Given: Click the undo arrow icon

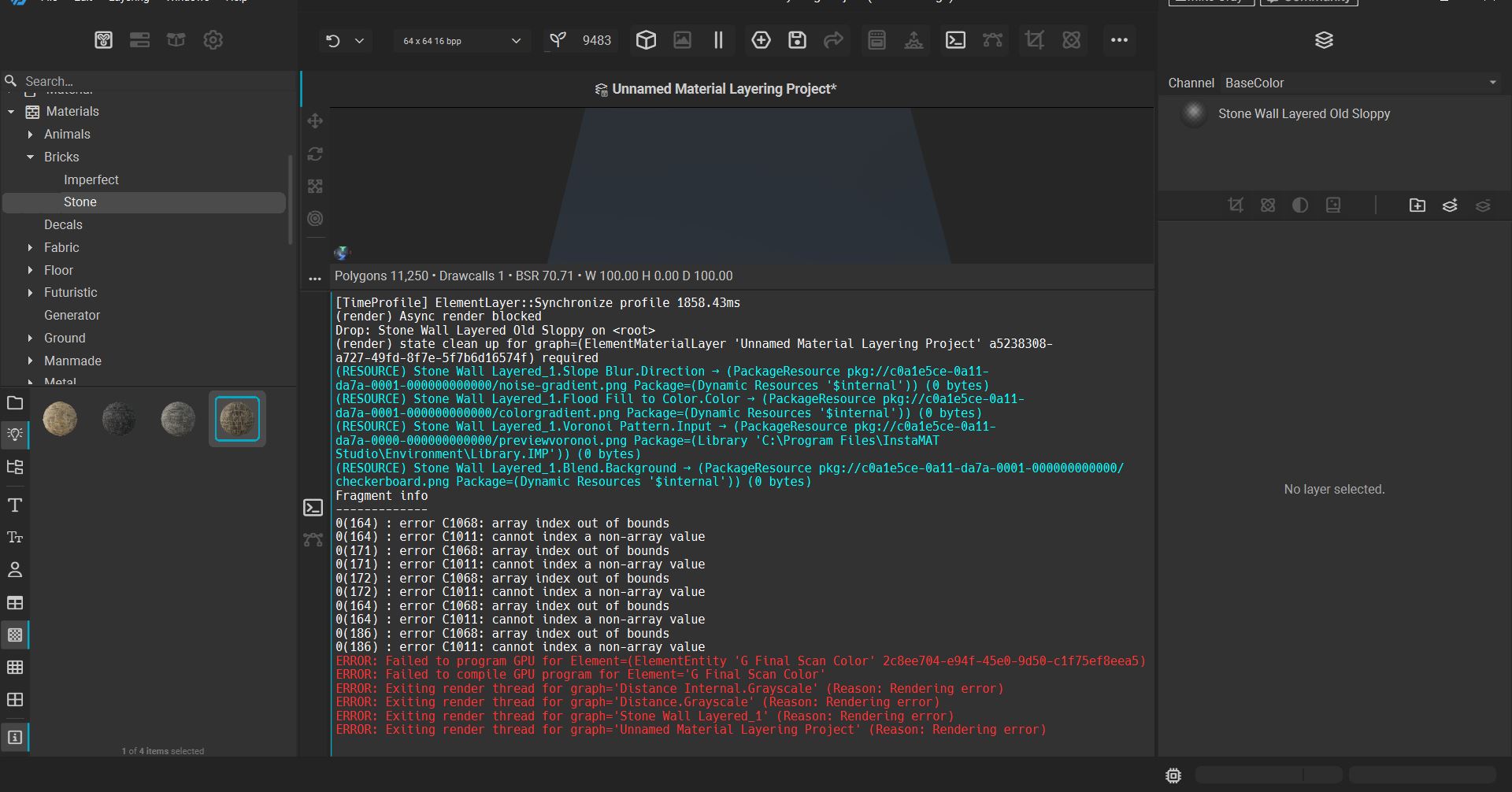Looking at the screenshot, I should click(333, 41).
